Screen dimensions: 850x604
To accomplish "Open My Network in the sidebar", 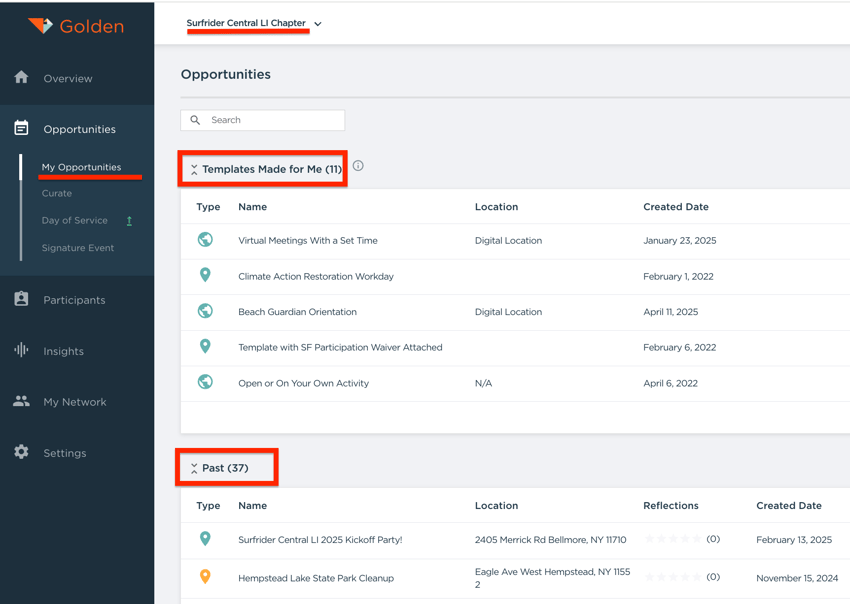I will tap(75, 402).
